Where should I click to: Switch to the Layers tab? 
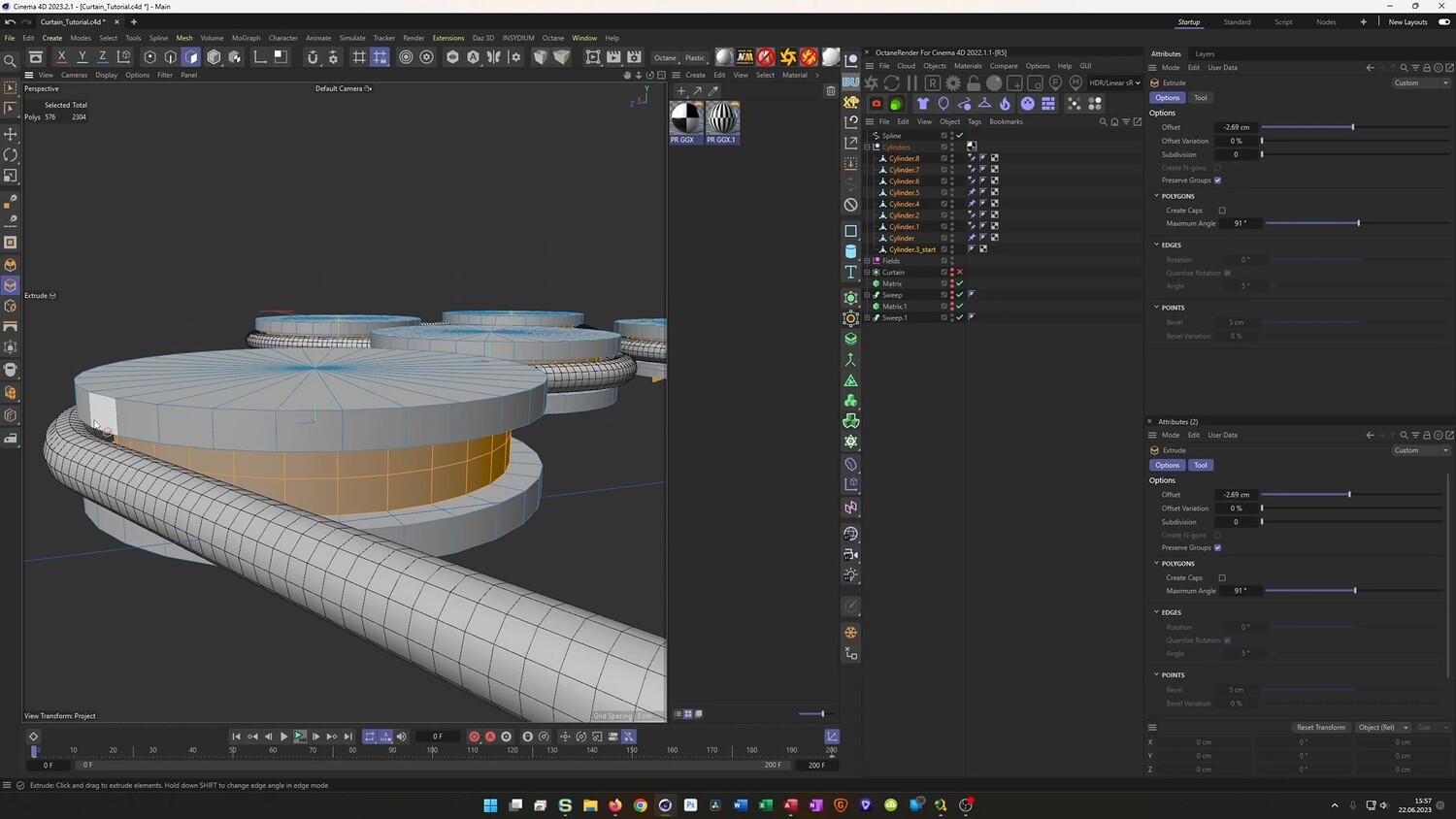click(1205, 54)
